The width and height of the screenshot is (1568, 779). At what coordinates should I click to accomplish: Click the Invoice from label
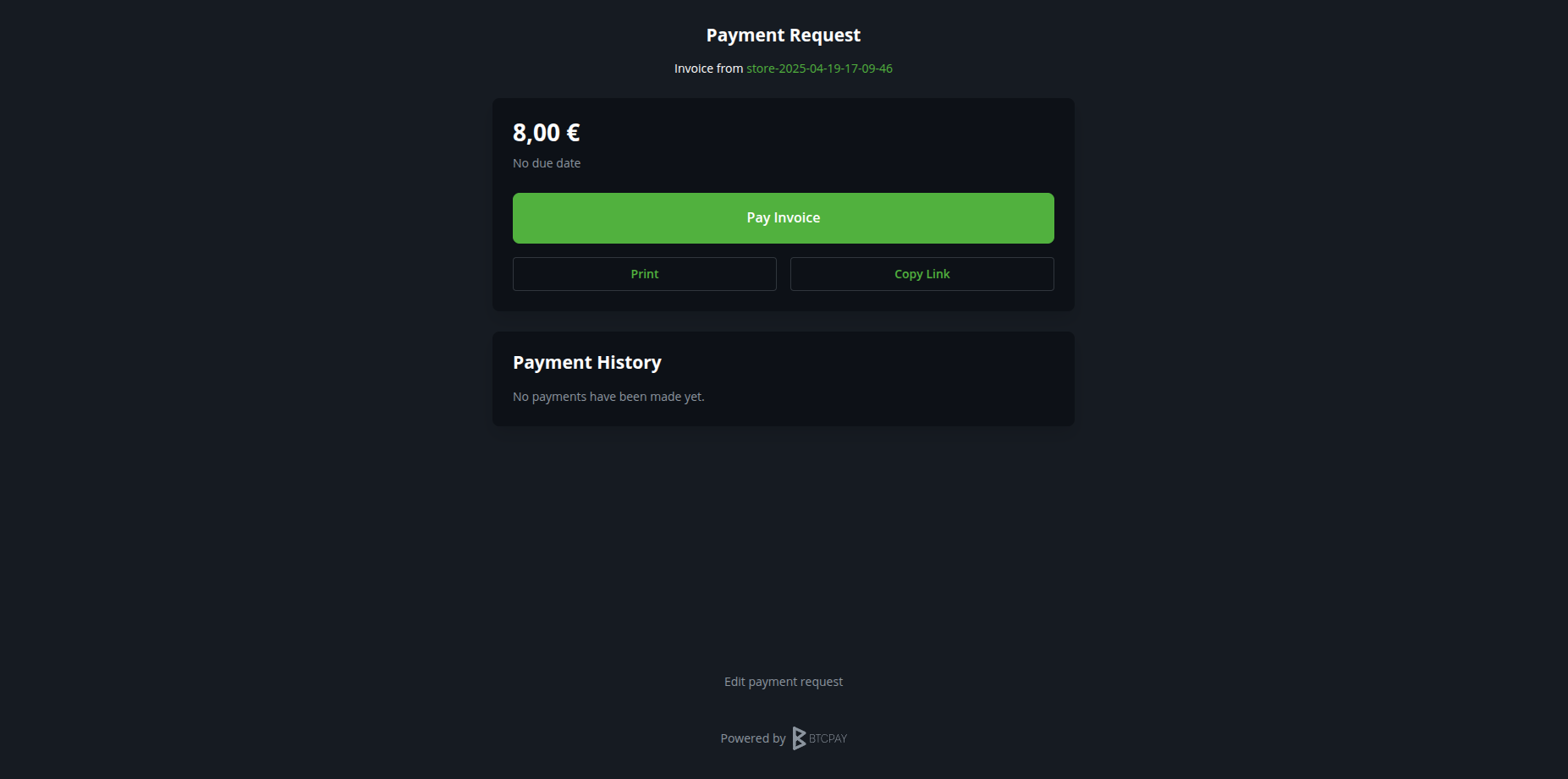click(x=708, y=69)
